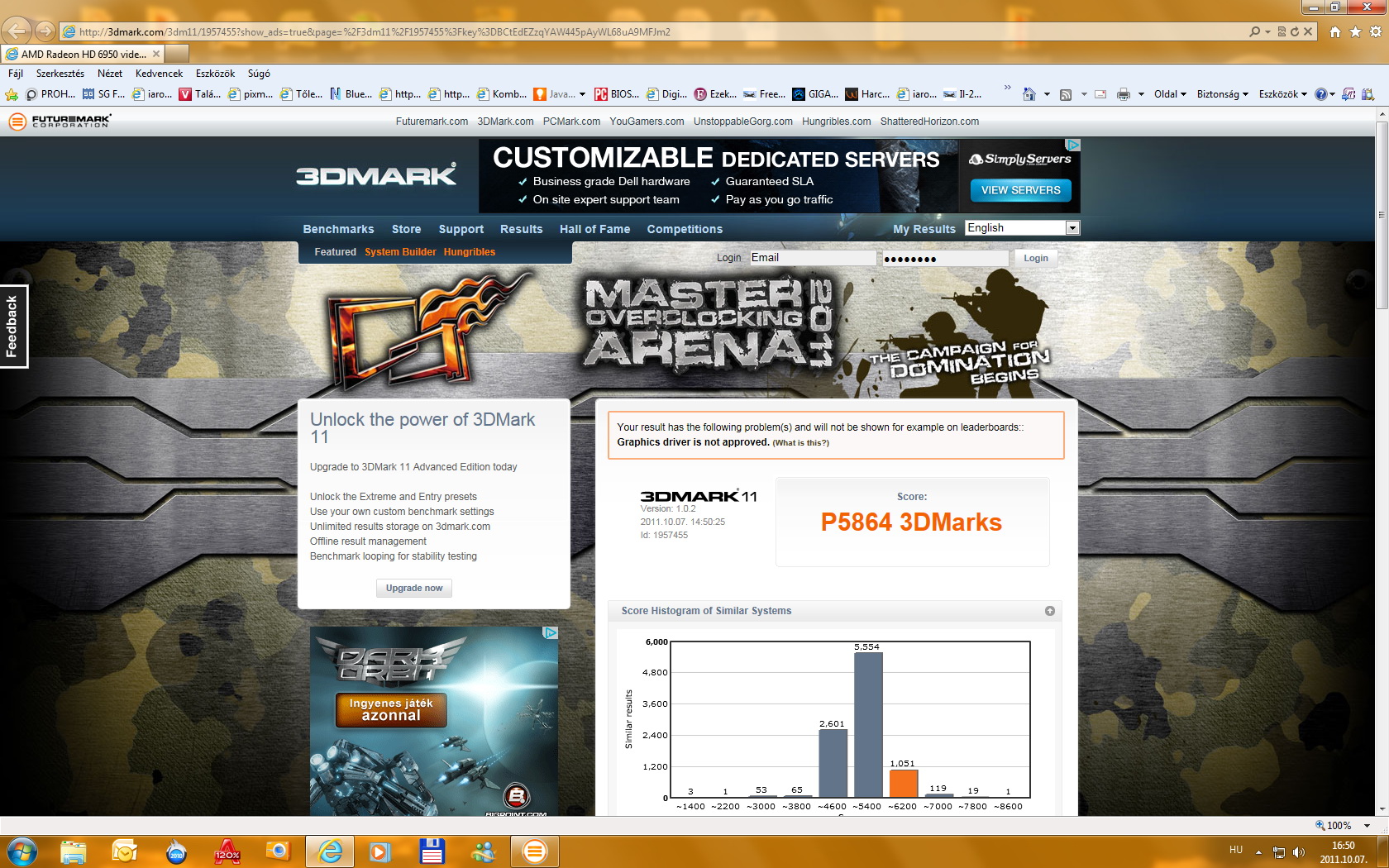
Task: Open the Szerkesztés menu
Action: [60, 74]
